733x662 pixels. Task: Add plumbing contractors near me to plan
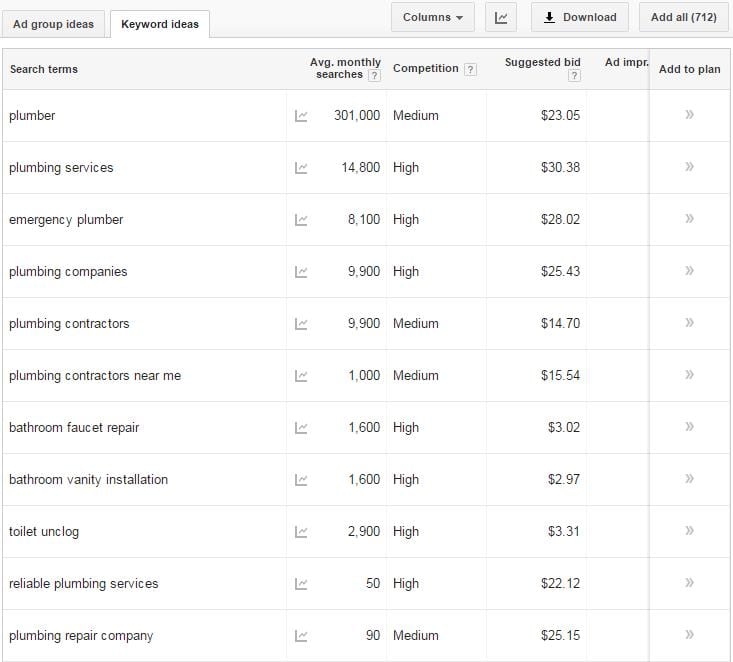pos(689,374)
